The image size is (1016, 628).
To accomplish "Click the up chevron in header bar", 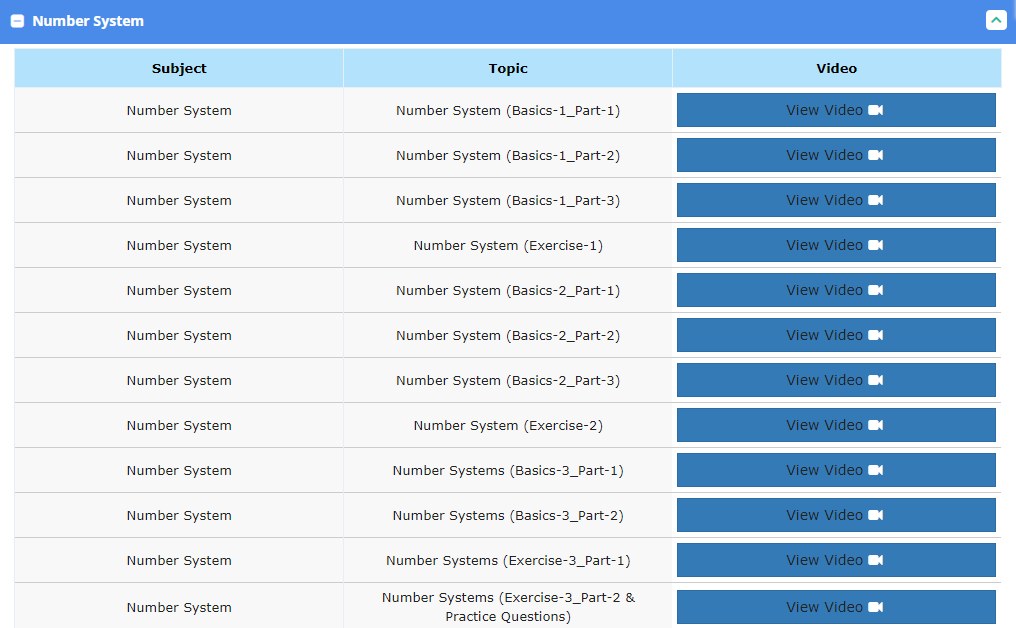I will click(x=995, y=20).
